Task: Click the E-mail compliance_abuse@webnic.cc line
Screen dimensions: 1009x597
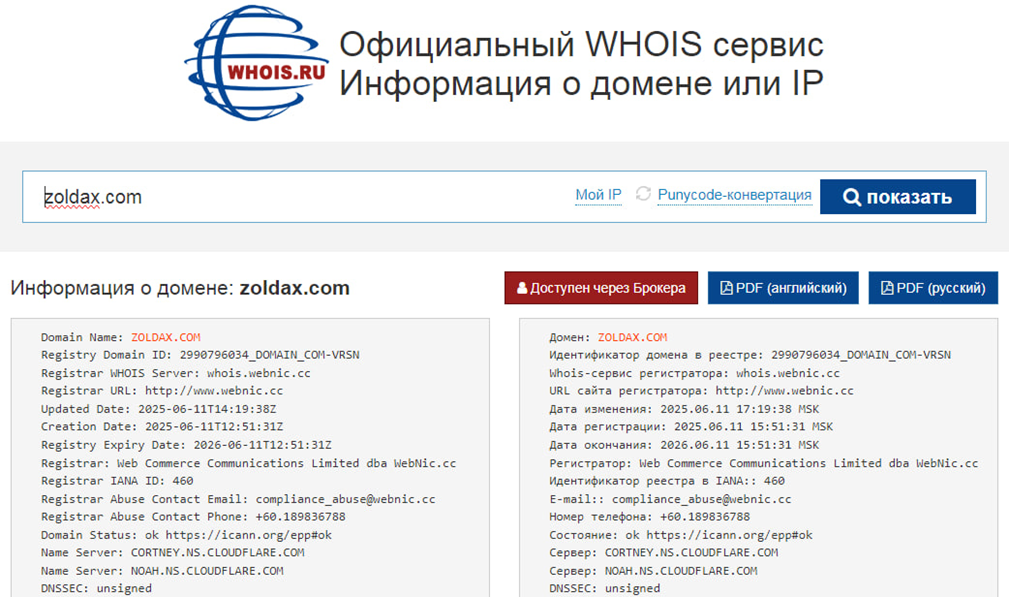Action: click(x=670, y=499)
